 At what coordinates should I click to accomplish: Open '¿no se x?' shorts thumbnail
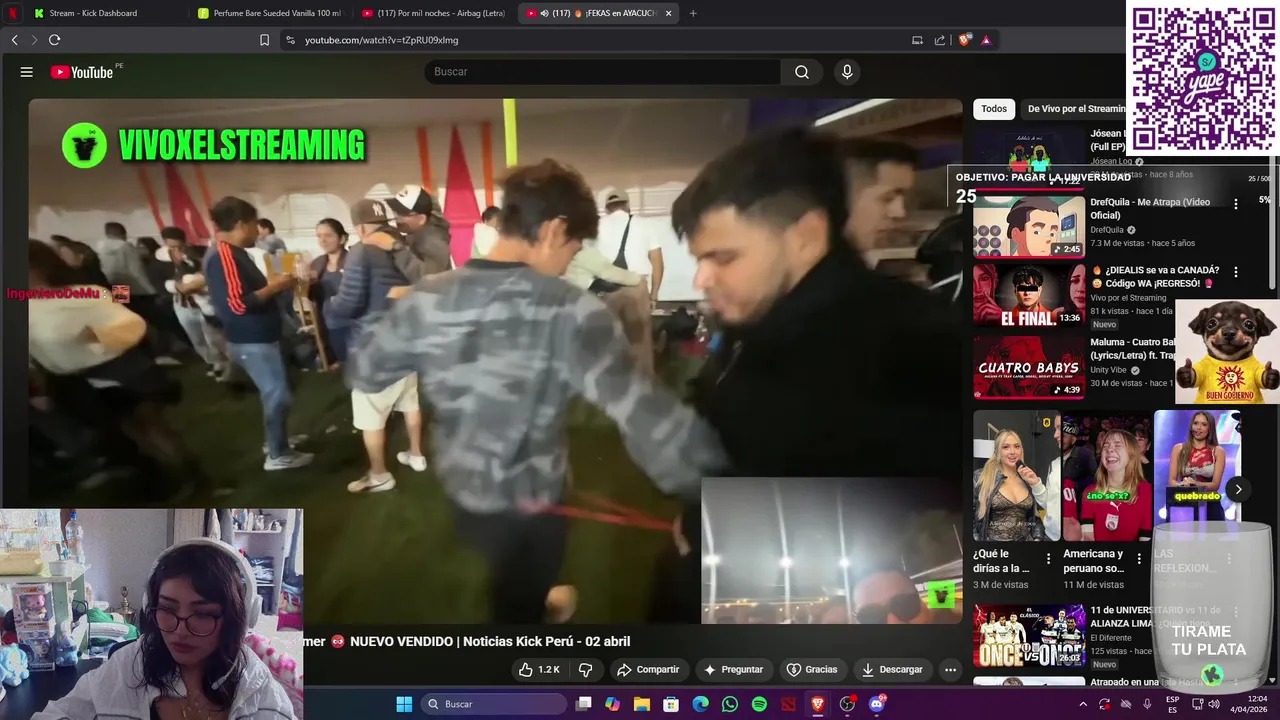(x=1106, y=475)
